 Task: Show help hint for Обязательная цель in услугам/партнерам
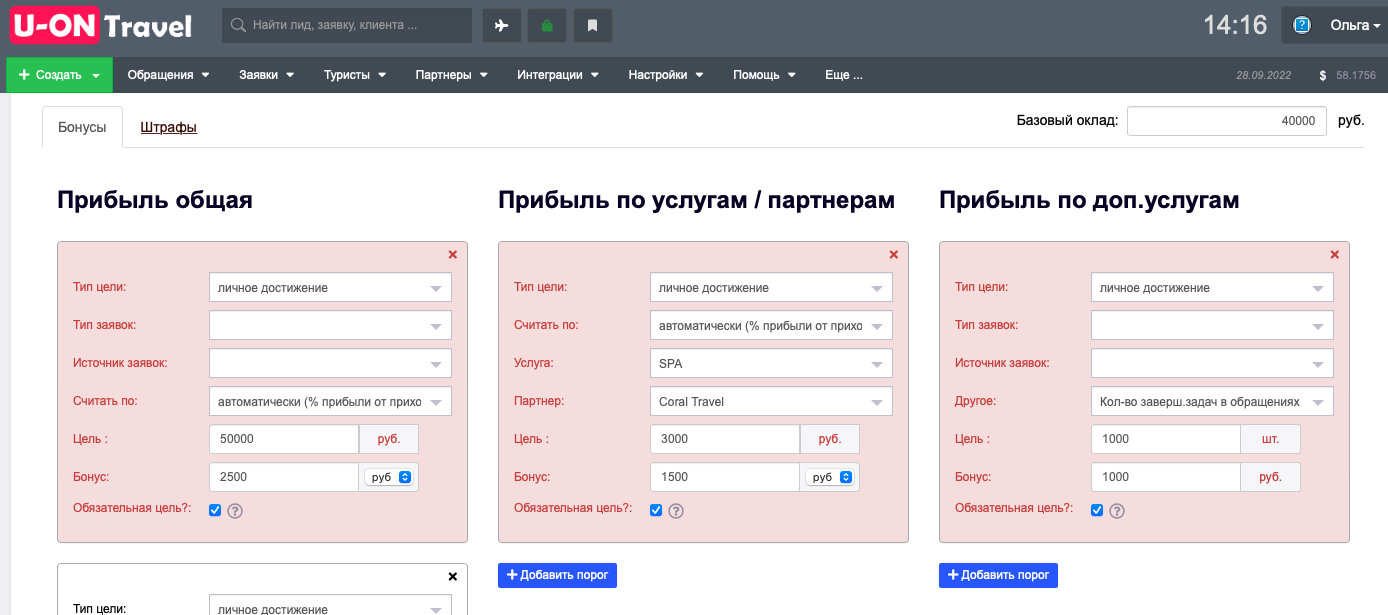click(x=676, y=511)
